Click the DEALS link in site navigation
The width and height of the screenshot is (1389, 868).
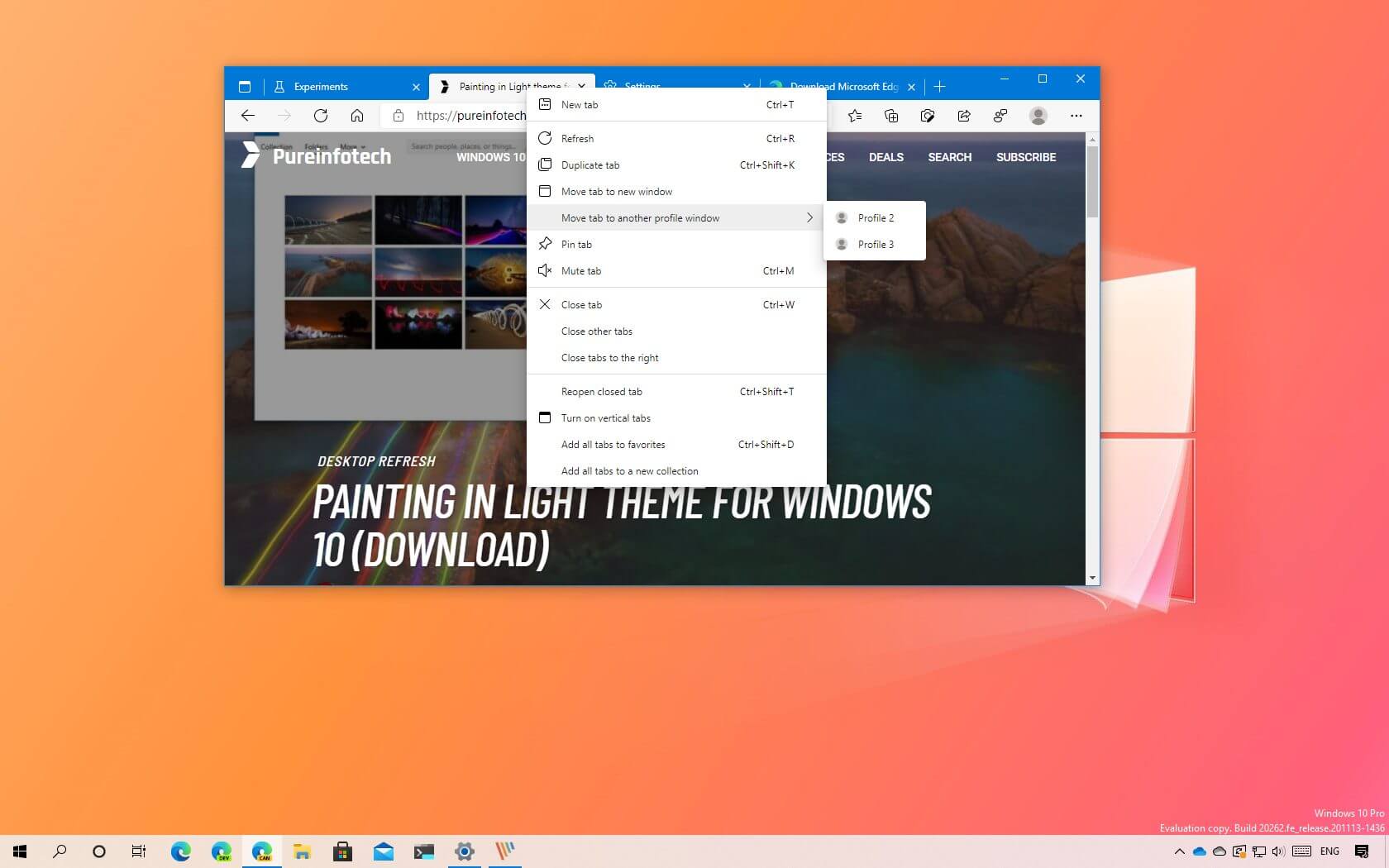(885, 157)
